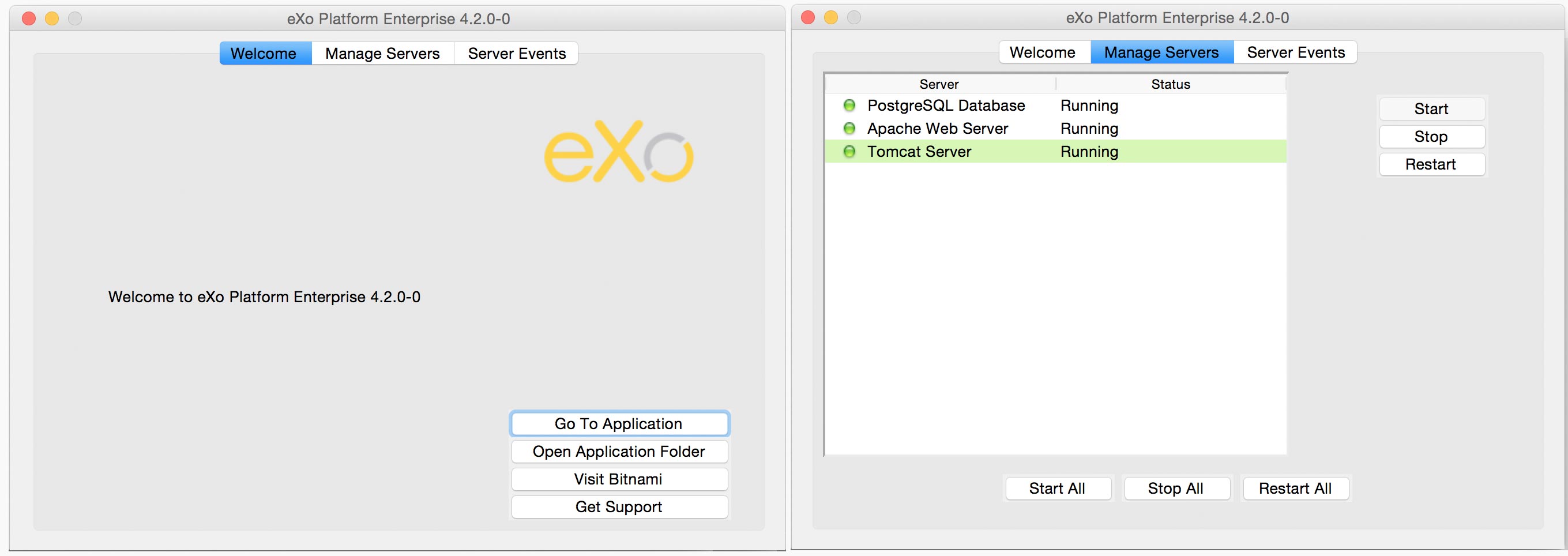Hit the Restart All button
1568x556 pixels.
tap(1295, 489)
